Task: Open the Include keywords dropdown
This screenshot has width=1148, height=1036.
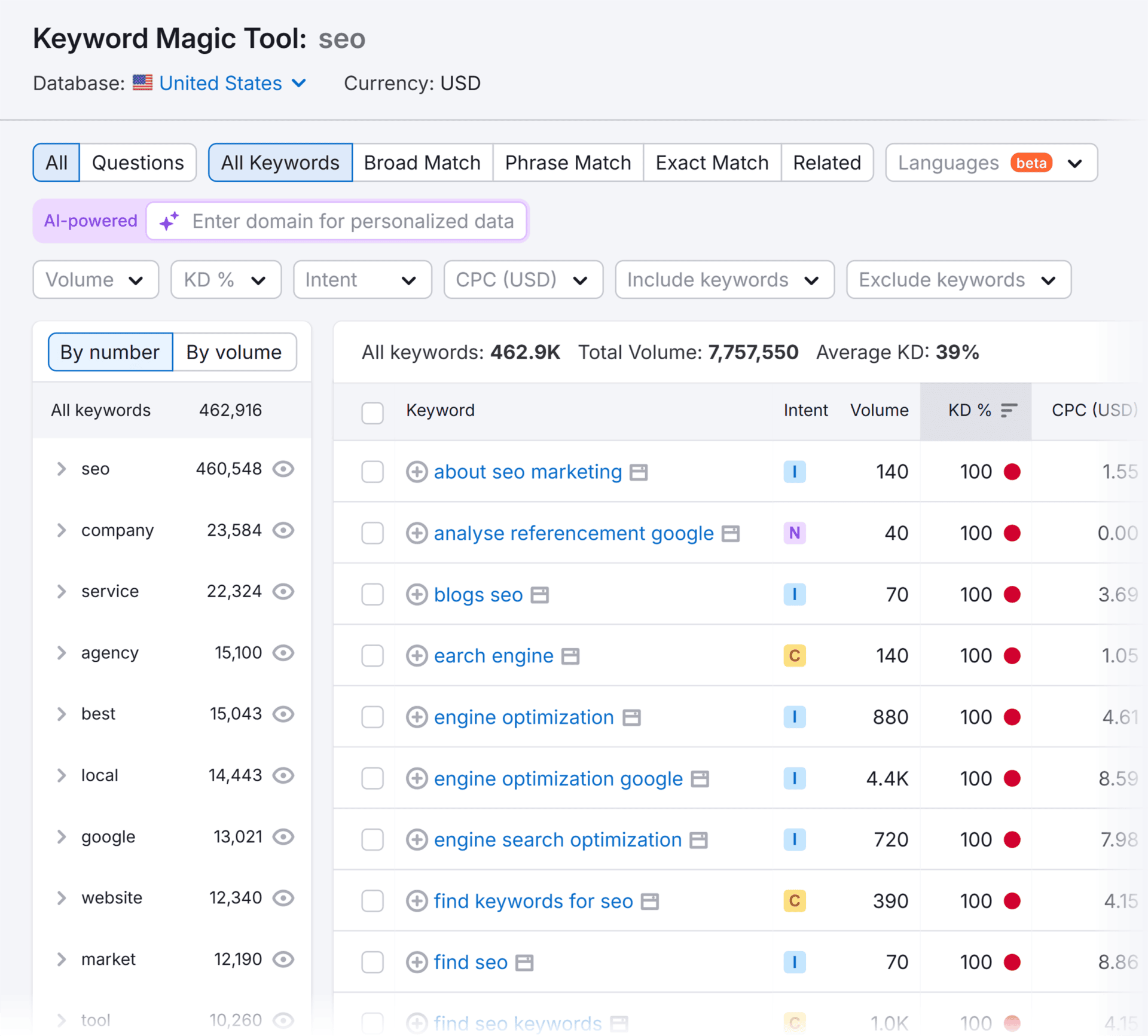Action: point(724,279)
